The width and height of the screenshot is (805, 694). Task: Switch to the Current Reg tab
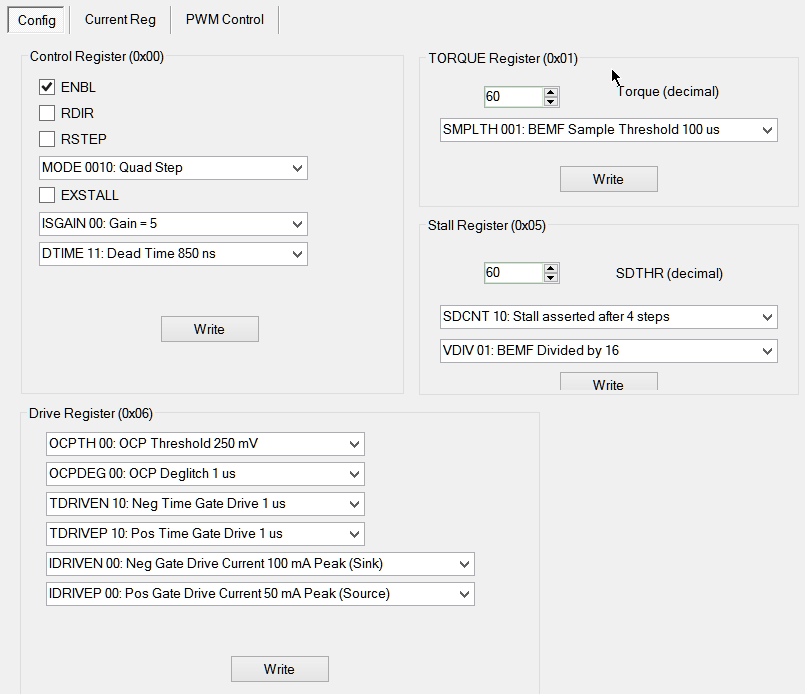120,19
